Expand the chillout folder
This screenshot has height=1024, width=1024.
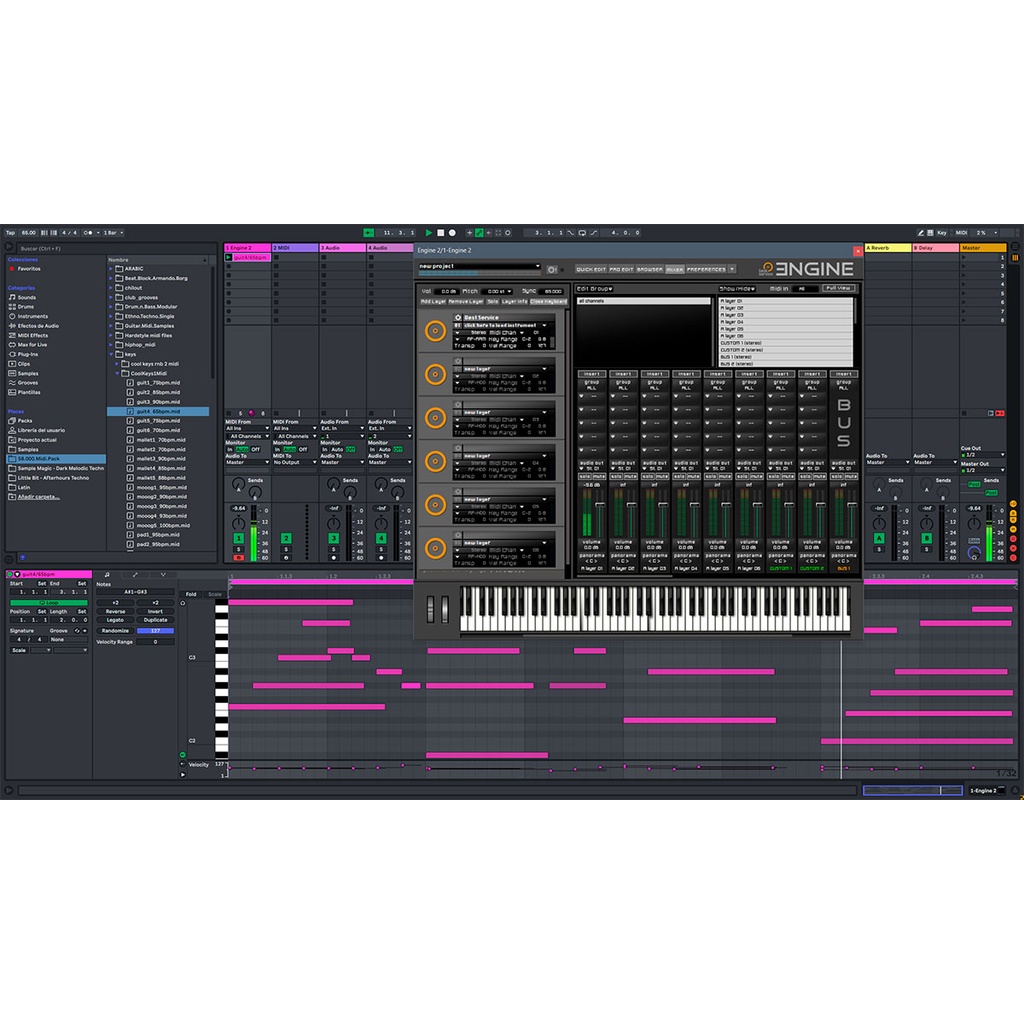110,287
